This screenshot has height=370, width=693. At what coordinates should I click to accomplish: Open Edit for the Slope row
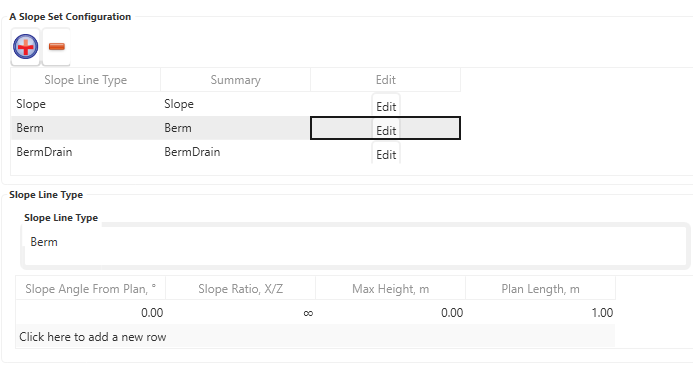click(386, 106)
